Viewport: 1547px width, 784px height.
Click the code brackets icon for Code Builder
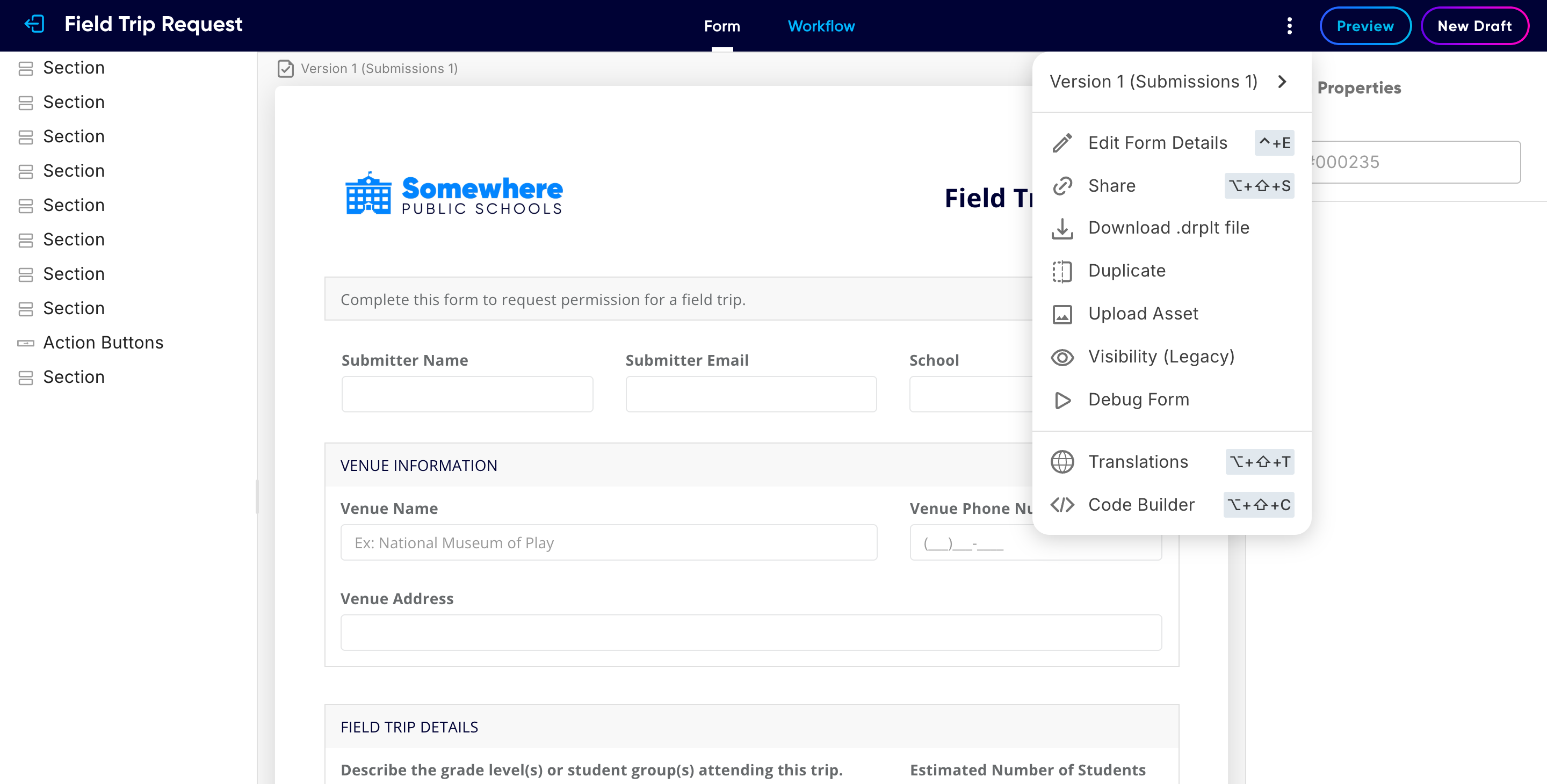click(1062, 505)
